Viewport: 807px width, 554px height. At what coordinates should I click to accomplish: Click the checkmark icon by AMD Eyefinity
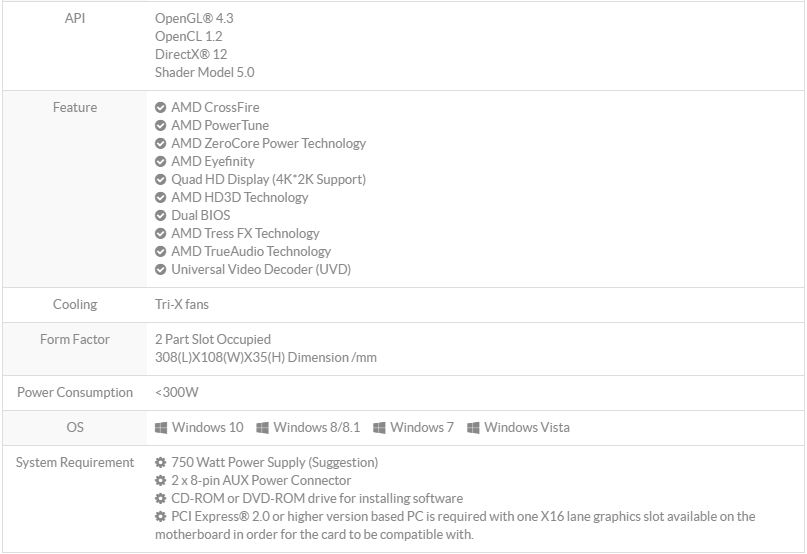pyautogui.click(x=161, y=162)
